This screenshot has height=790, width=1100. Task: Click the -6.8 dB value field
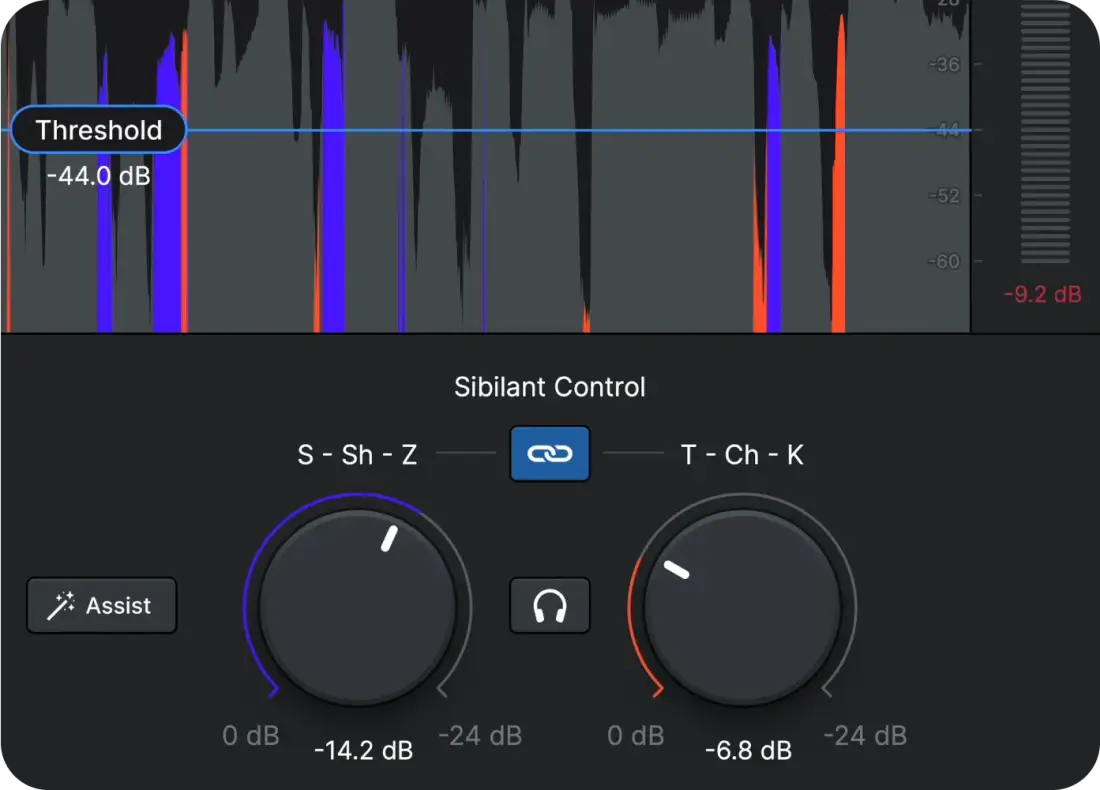748,750
